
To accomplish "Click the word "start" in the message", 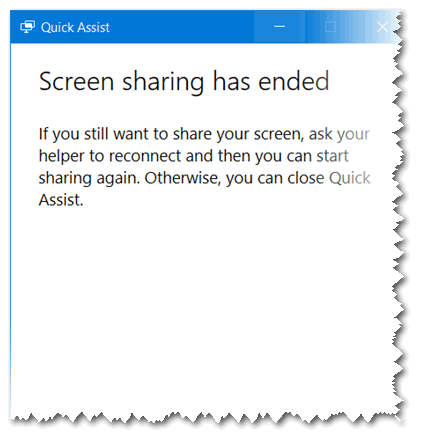I will [x=332, y=156].
